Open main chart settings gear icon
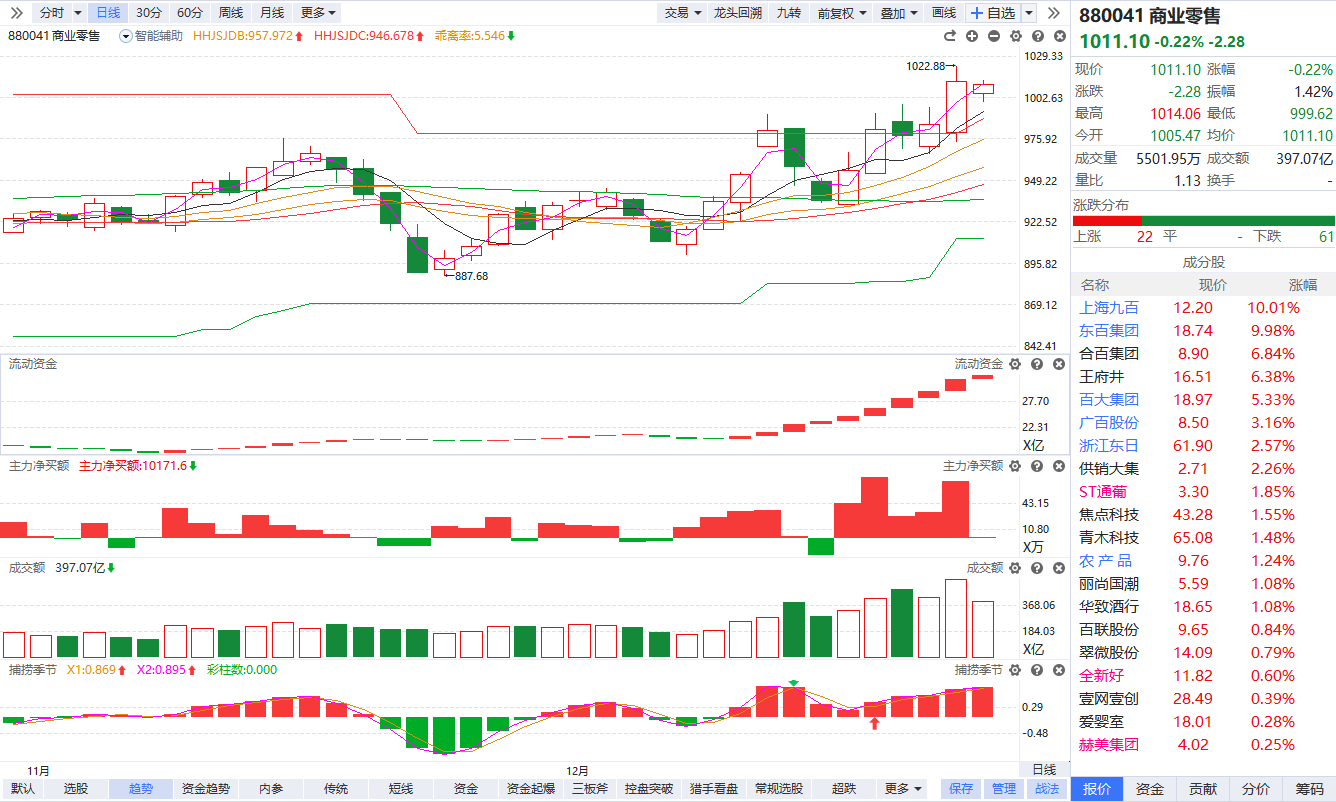 pyautogui.click(x=1015, y=36)
